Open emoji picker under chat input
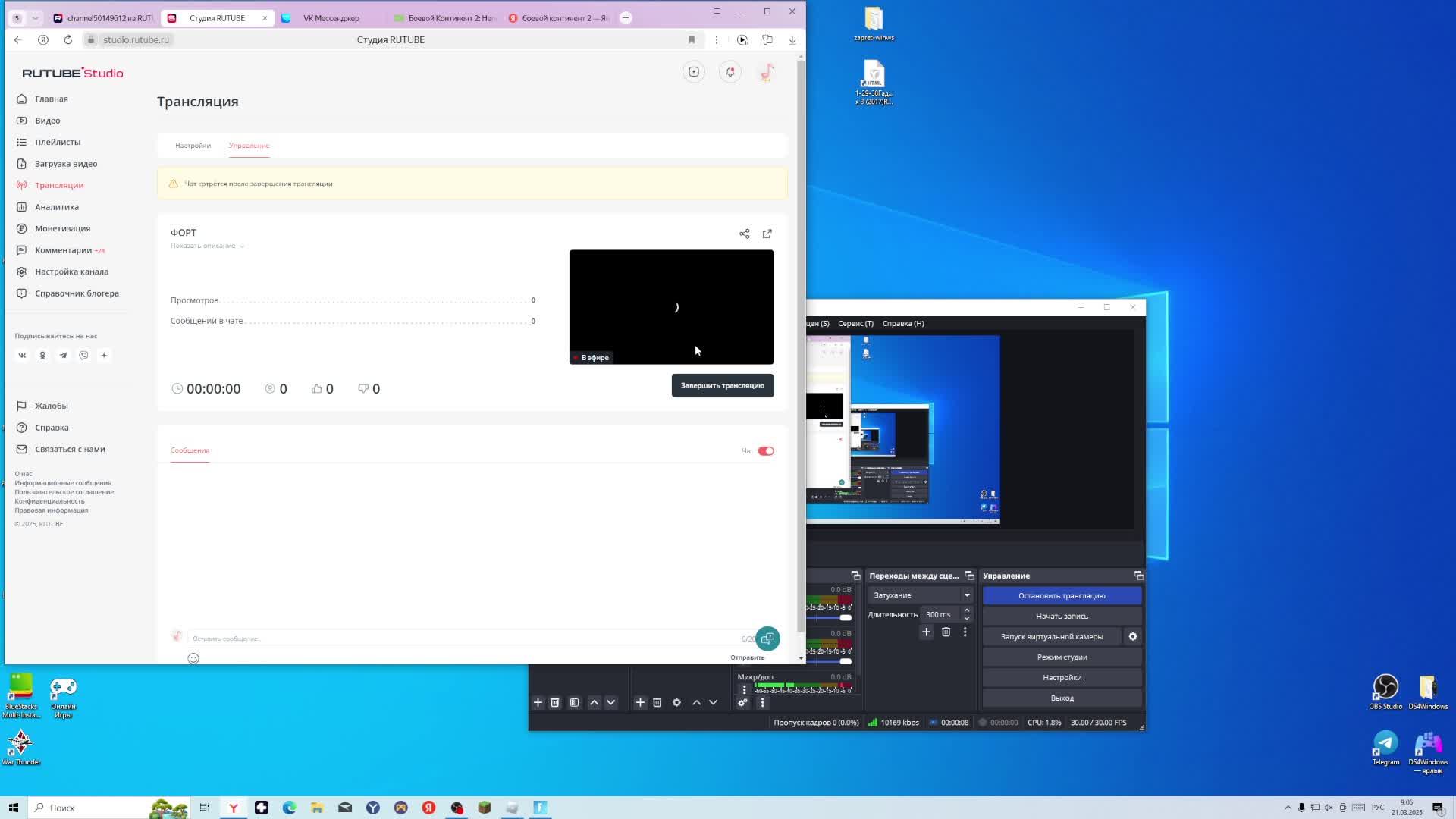This screenshot has height=819, width=1456. coord(193,658)
